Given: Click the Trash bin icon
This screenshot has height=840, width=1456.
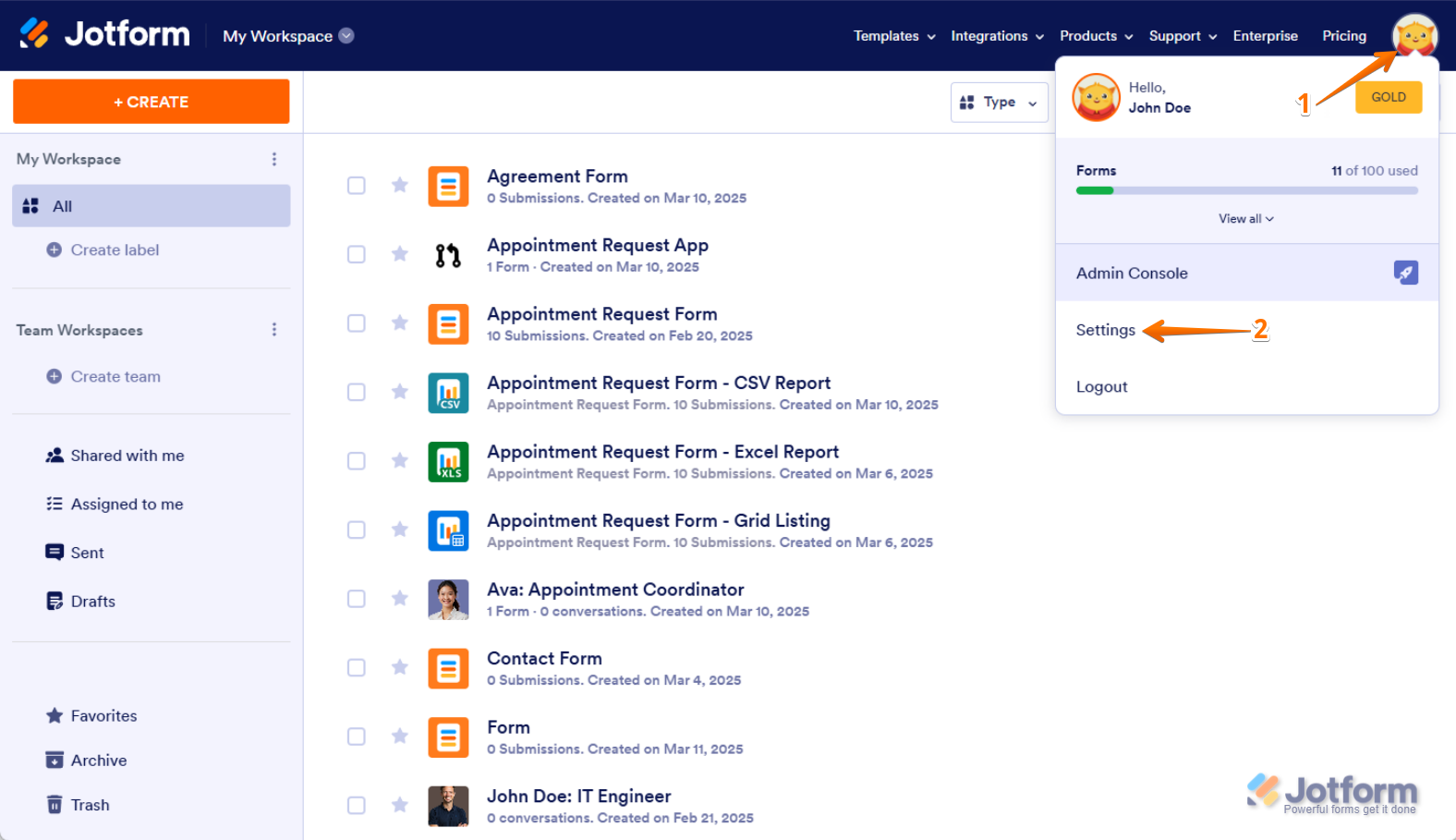Looking at the screenshot, I should (x=55, y=804).
